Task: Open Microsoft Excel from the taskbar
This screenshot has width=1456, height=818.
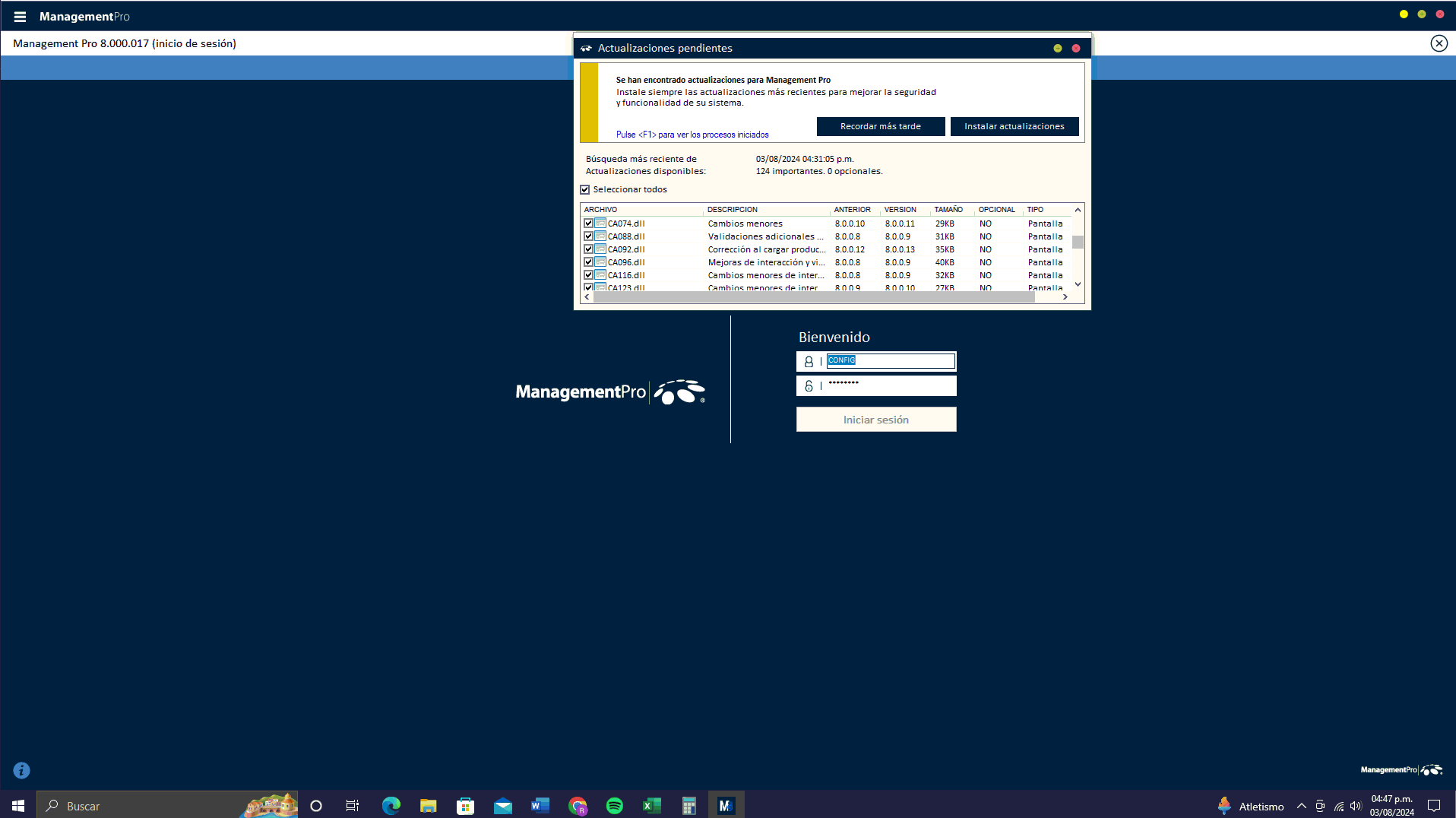Action: pyautogui.click(x=651, y=806)
